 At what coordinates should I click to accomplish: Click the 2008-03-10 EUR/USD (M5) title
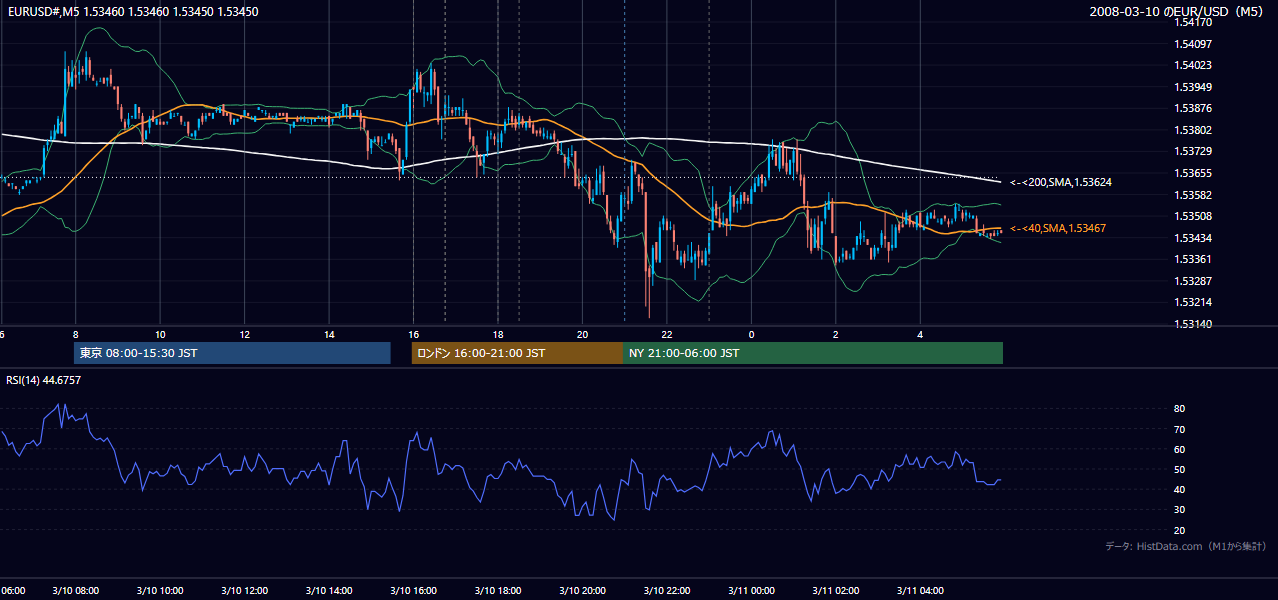[1177, 12]
